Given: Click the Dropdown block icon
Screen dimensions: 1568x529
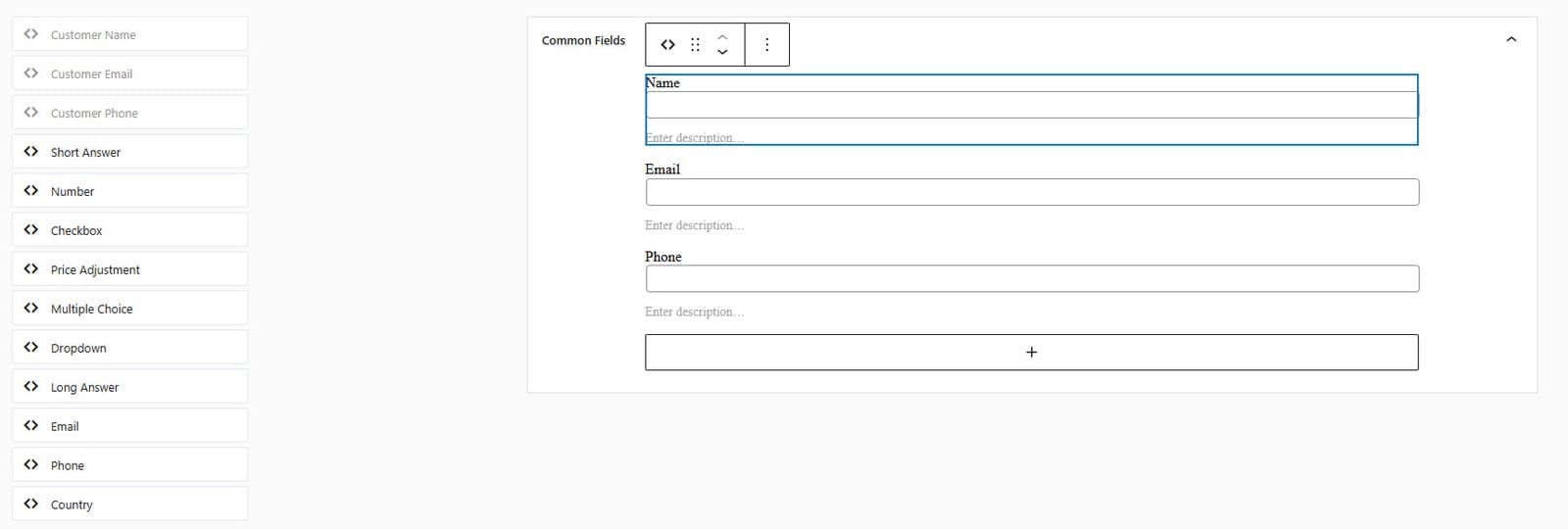Looking at the screenshot, I should pos(31,348).
